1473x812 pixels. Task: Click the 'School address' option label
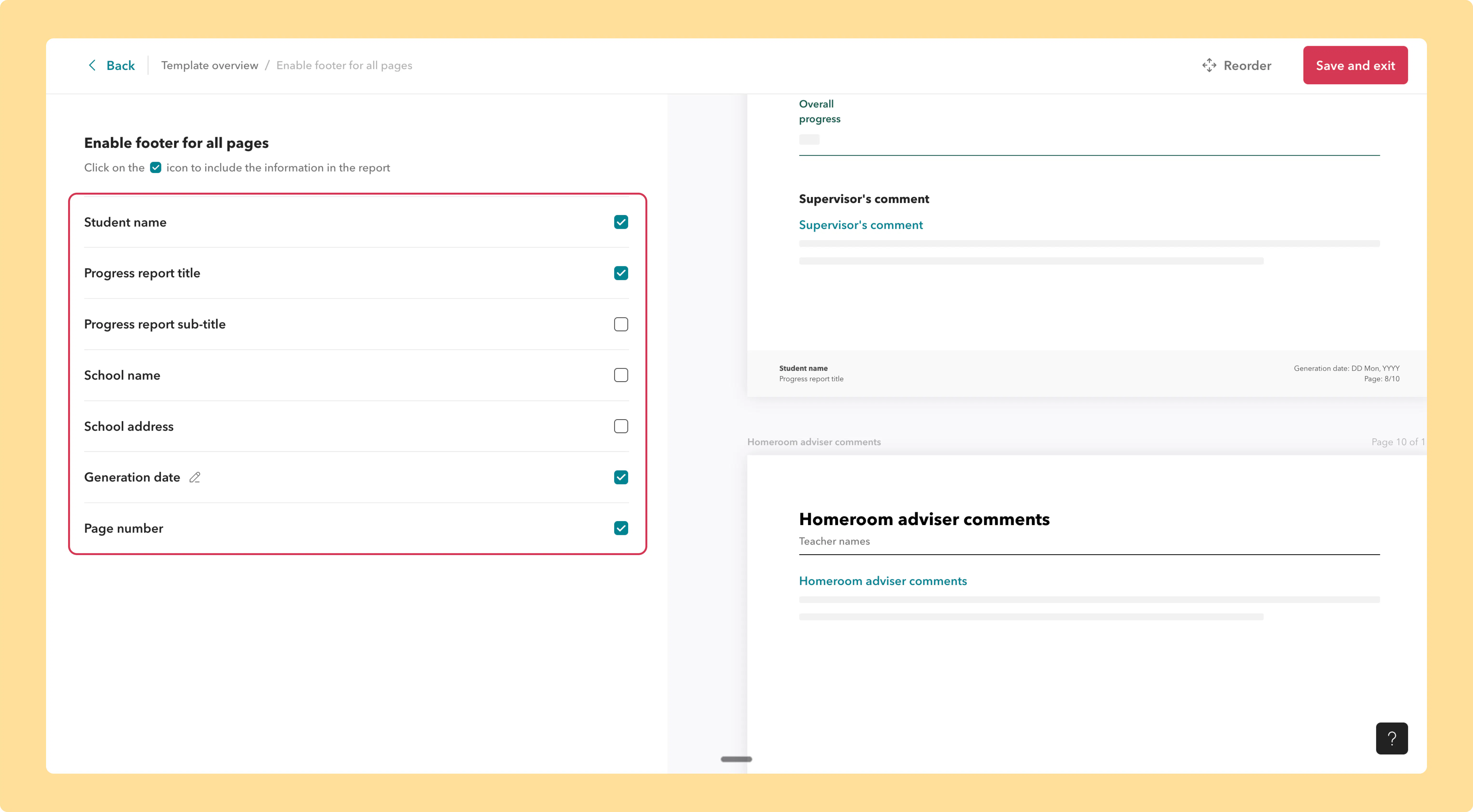point(129,426)
